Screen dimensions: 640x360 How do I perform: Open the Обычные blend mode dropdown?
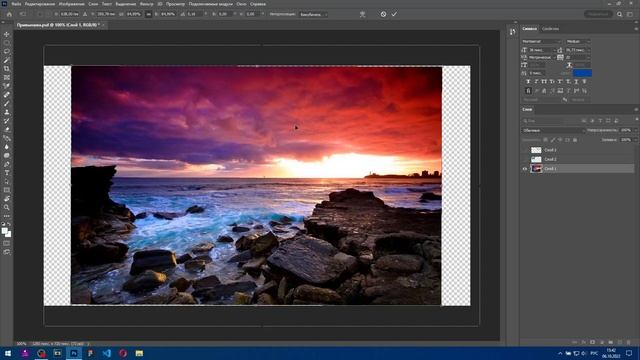(x=553, y=130)
